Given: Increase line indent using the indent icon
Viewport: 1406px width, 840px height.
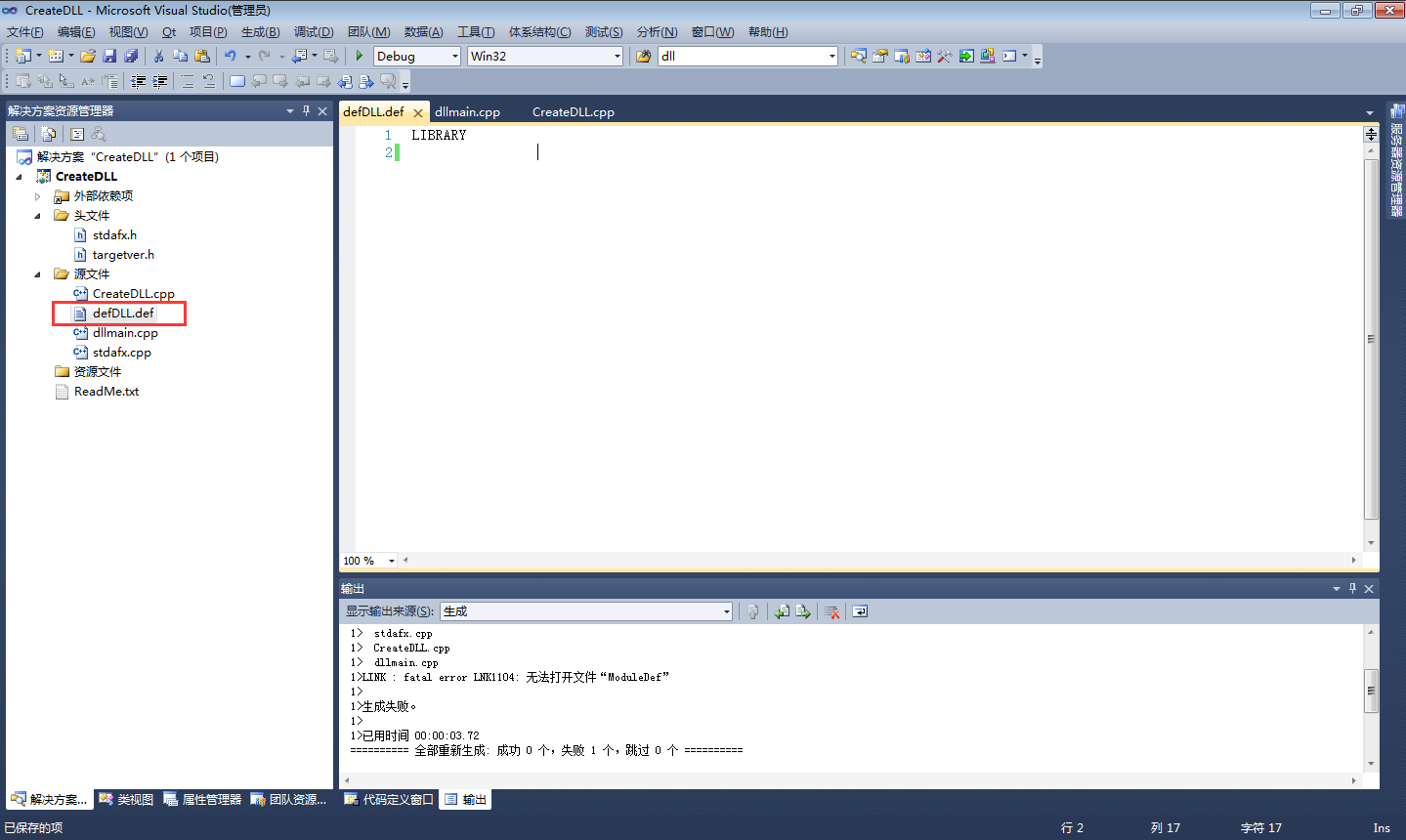Looking at the screenshot, I should pos(160,81).
